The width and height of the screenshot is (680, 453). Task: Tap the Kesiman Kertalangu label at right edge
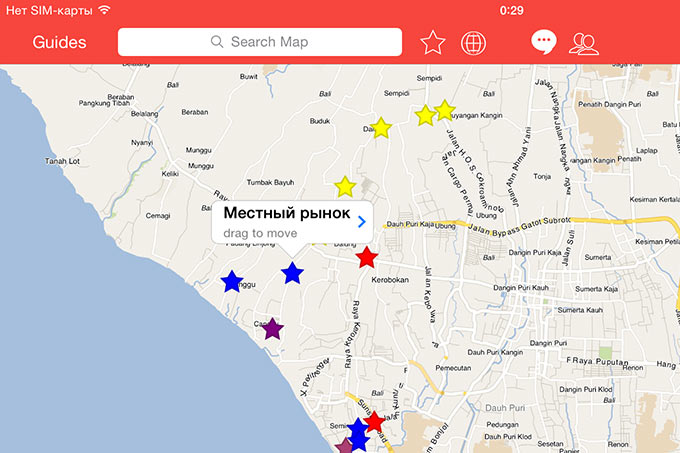(654, 199)
